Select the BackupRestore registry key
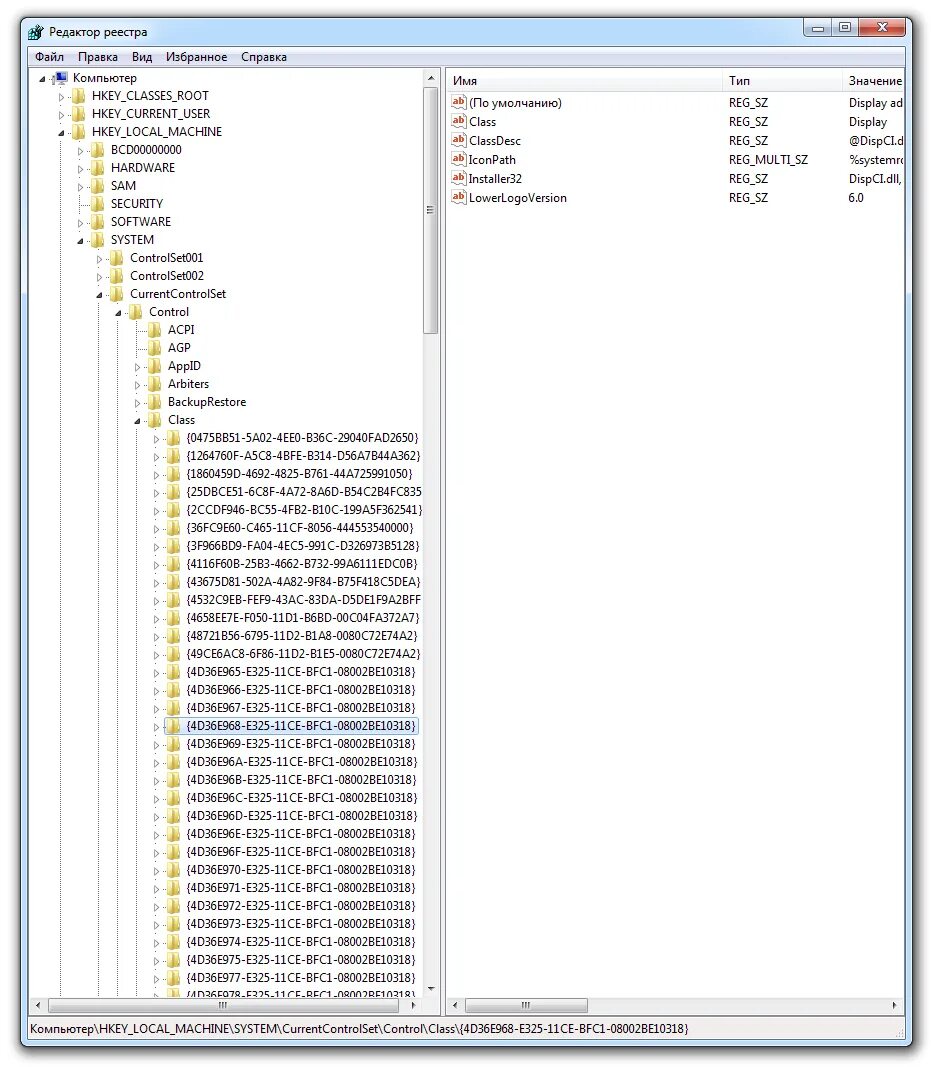The image size is (931, 1067). click(206, 401)
